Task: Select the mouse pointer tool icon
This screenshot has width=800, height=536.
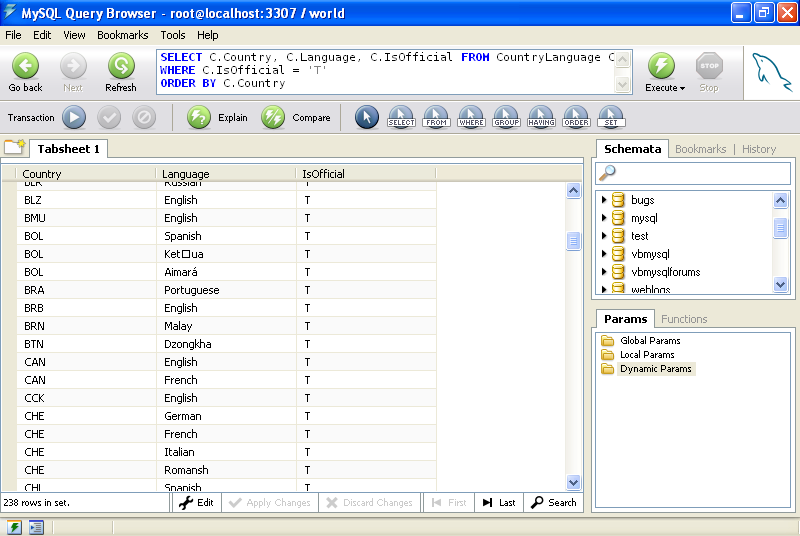Action: (x=367, y=118)
